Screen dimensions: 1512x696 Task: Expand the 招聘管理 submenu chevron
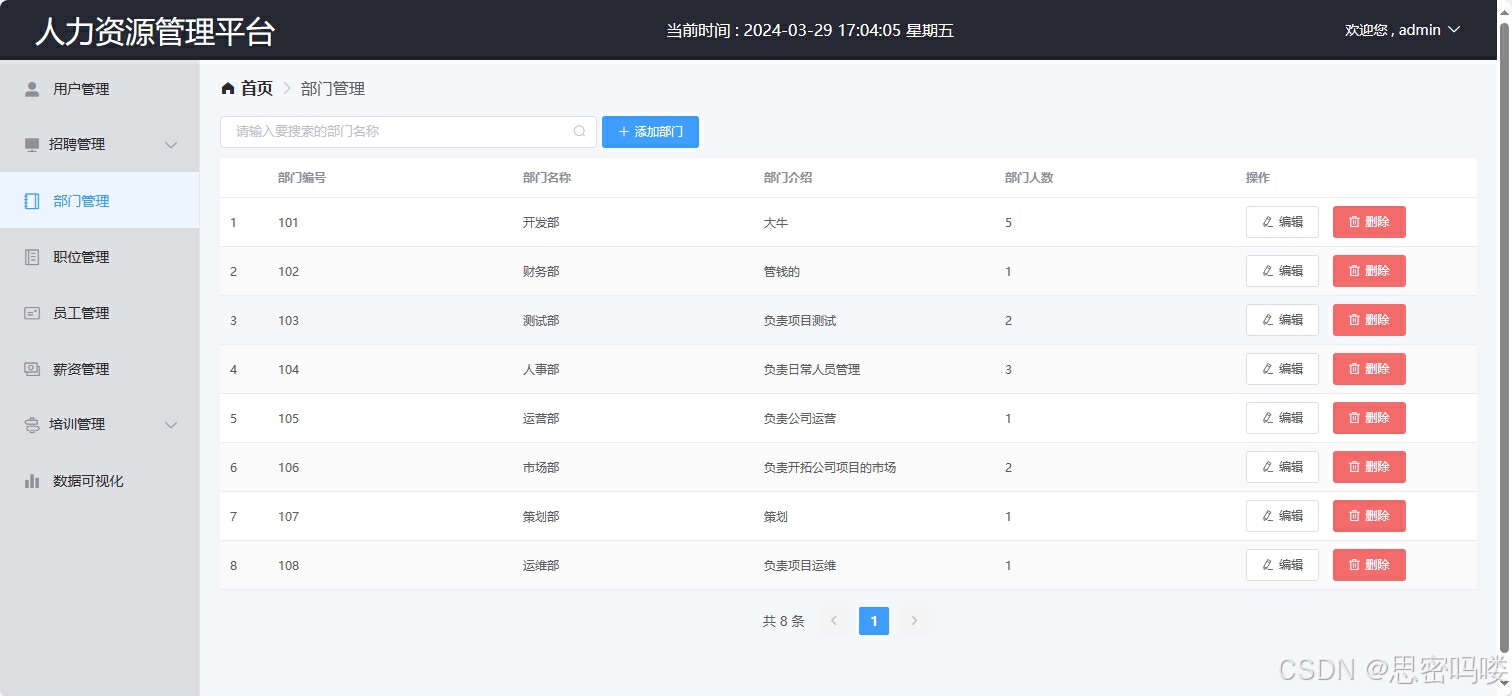coord(171,145)
